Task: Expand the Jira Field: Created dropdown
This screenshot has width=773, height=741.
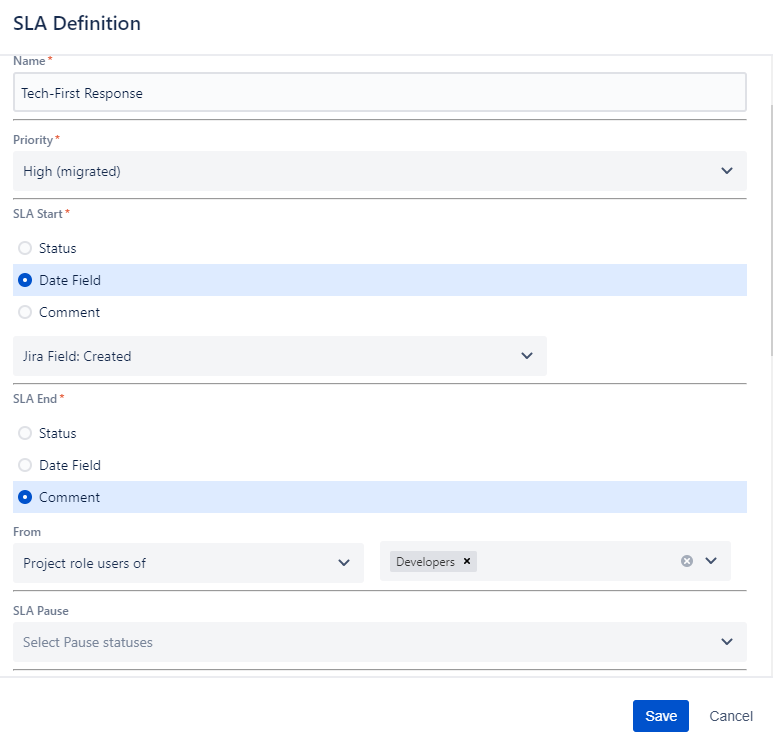Action: point(527,356)
